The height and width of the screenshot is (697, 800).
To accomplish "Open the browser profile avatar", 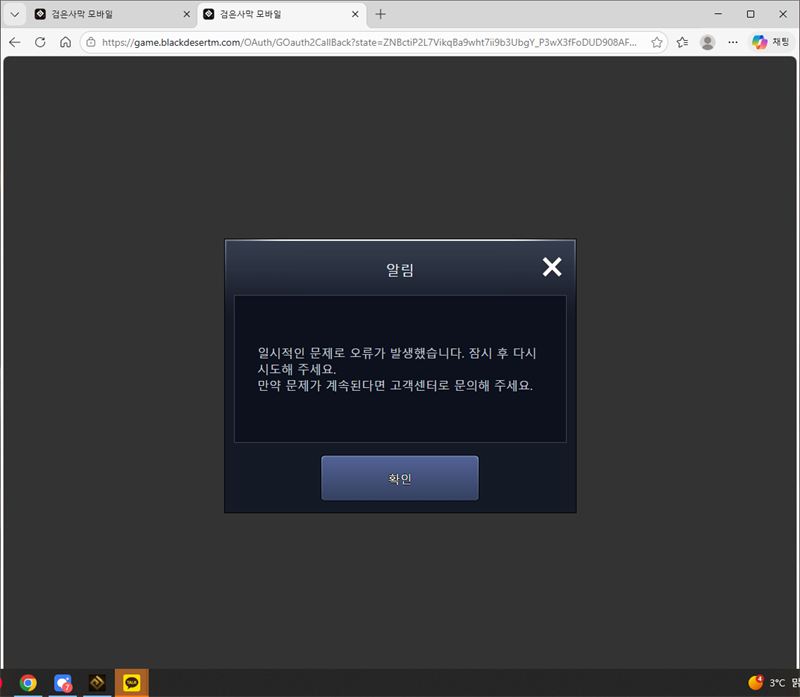I will 708,42.
